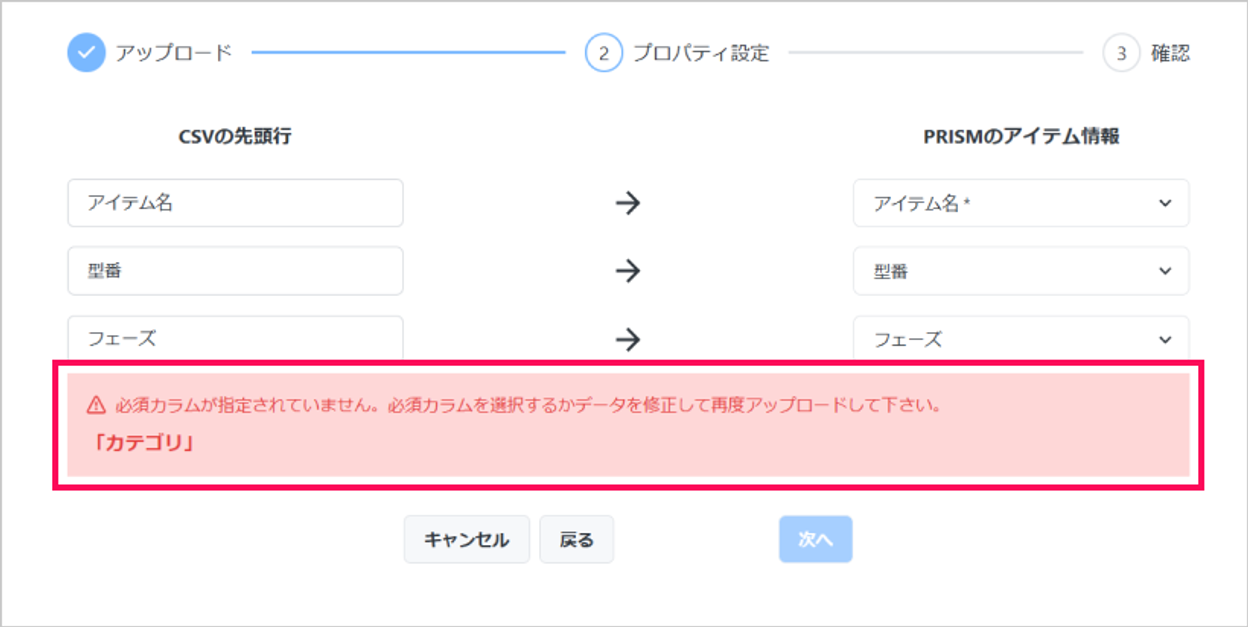Click the 型番 CSV header field
The image size is (1248, 627).
click(235, 271)
